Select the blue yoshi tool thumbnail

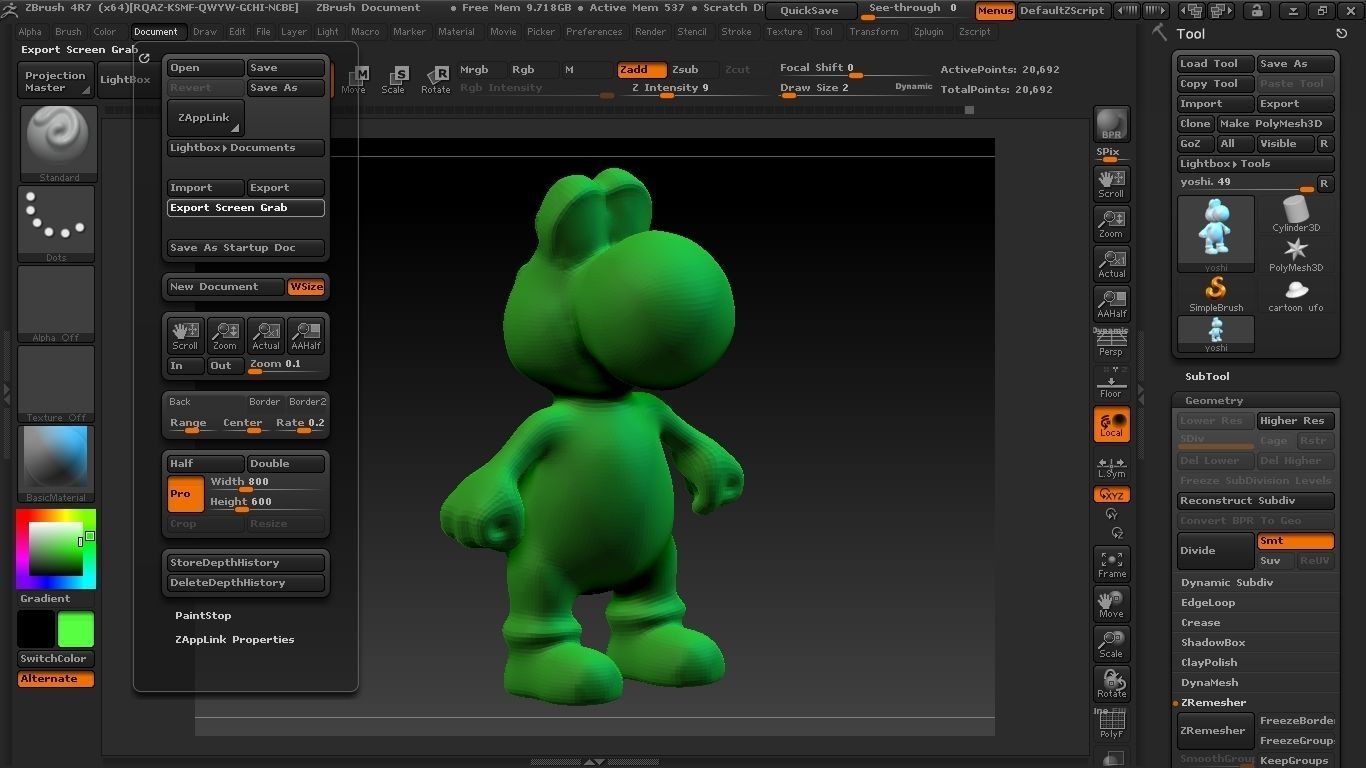click(x=1216, y=233)
